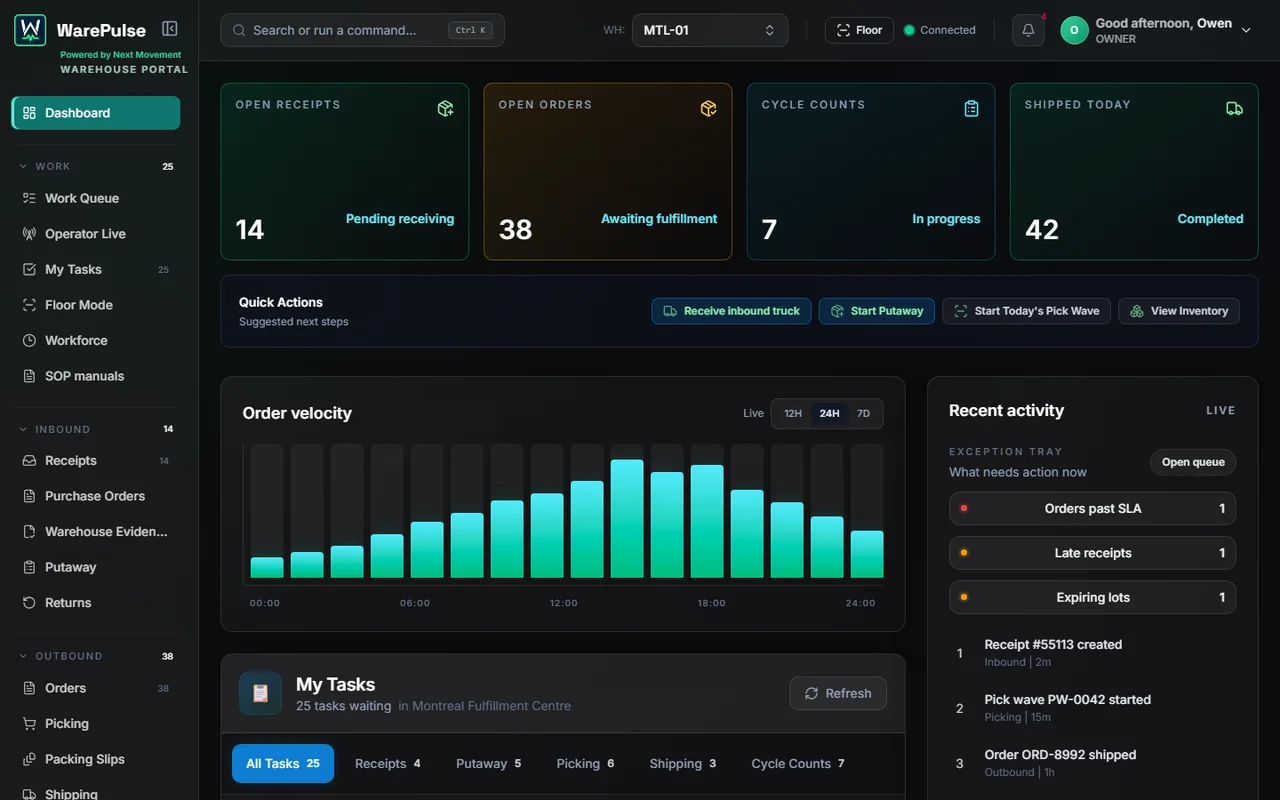Image resolution: width=1280 pixels, height=800 pixels.
Task: Open Picking in the sidebar
Action: tap(96, 724)
